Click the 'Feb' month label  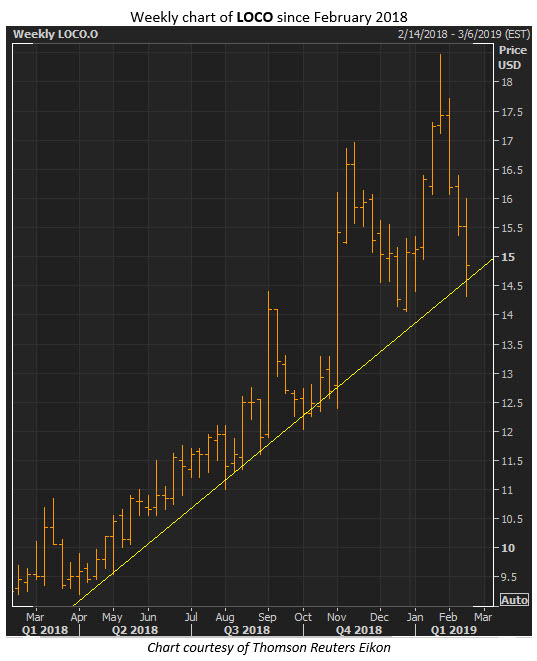(x=448, y=617)
